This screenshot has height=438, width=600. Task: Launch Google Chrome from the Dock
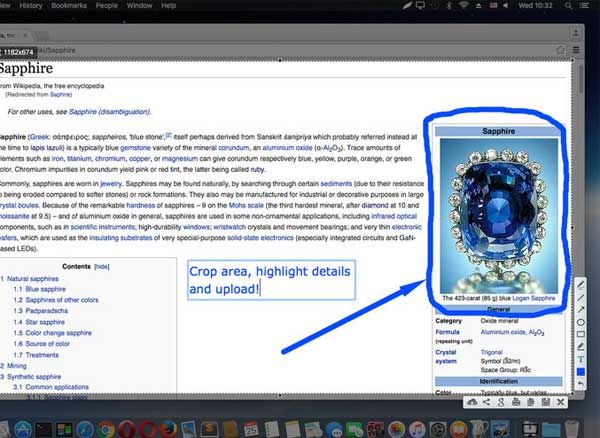(x=106, y=429)
